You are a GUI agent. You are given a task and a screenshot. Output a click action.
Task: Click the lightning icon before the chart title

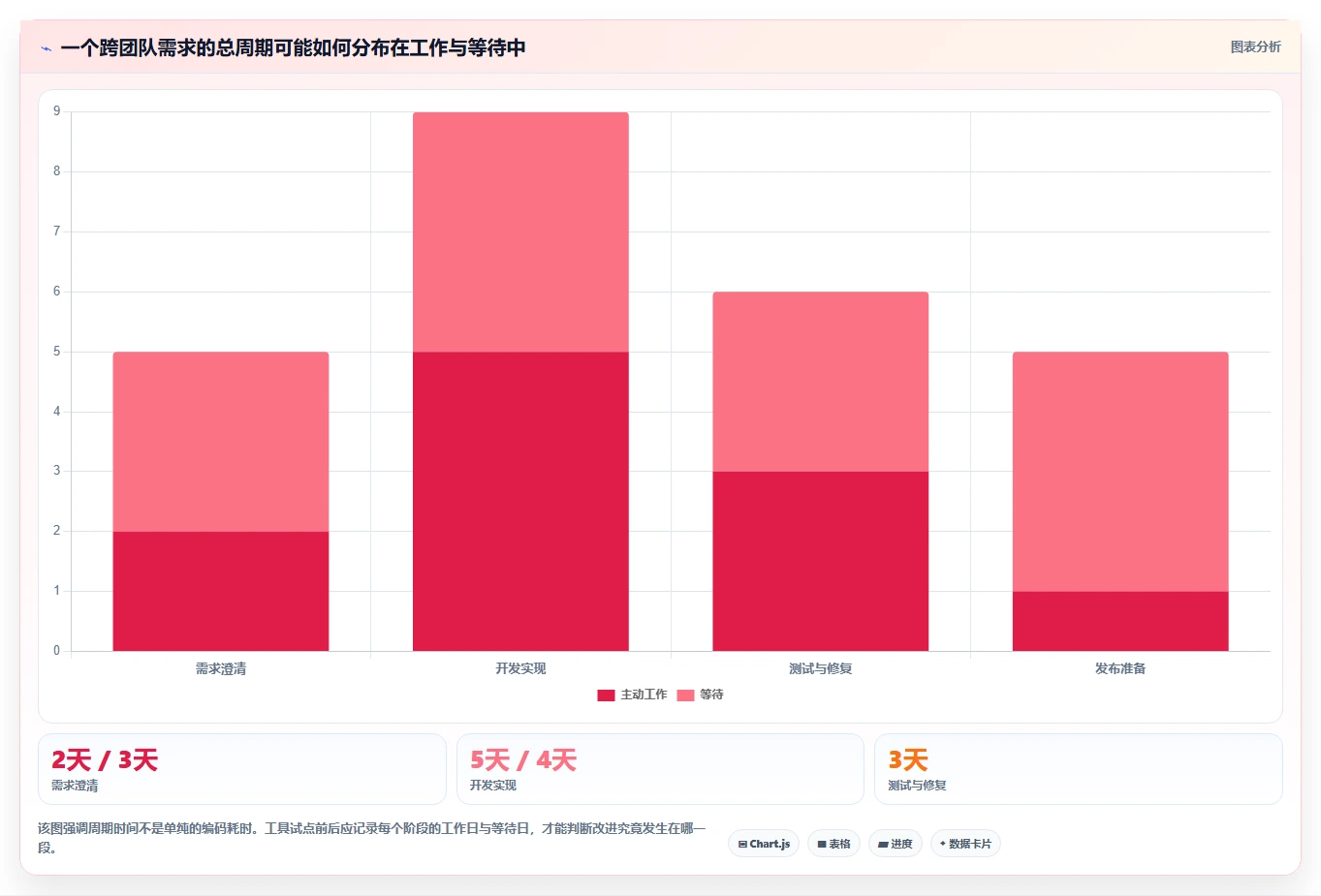point(46,48)
